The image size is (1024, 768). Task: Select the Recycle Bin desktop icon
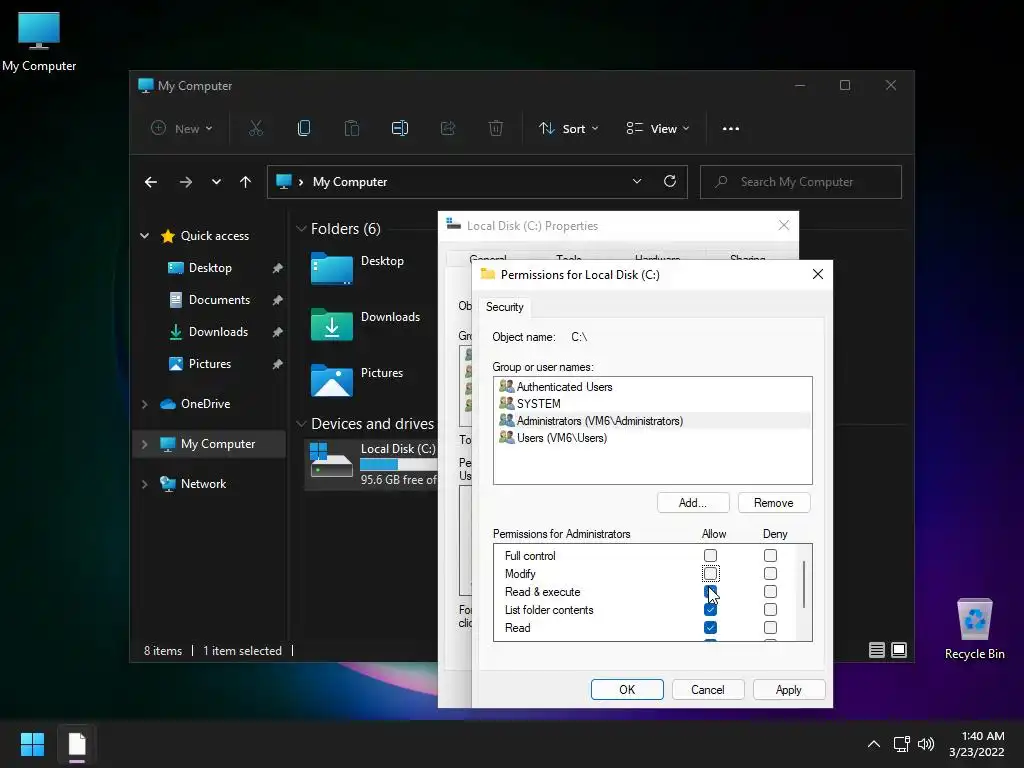pos(974,628)
